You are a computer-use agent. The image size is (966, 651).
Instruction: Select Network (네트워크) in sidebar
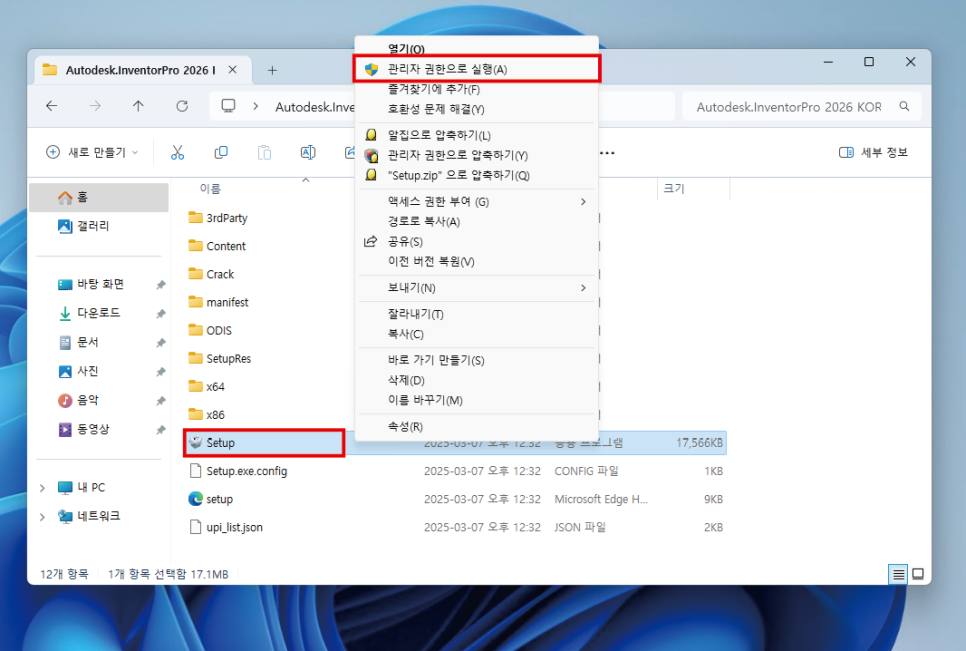click(99, 516)
